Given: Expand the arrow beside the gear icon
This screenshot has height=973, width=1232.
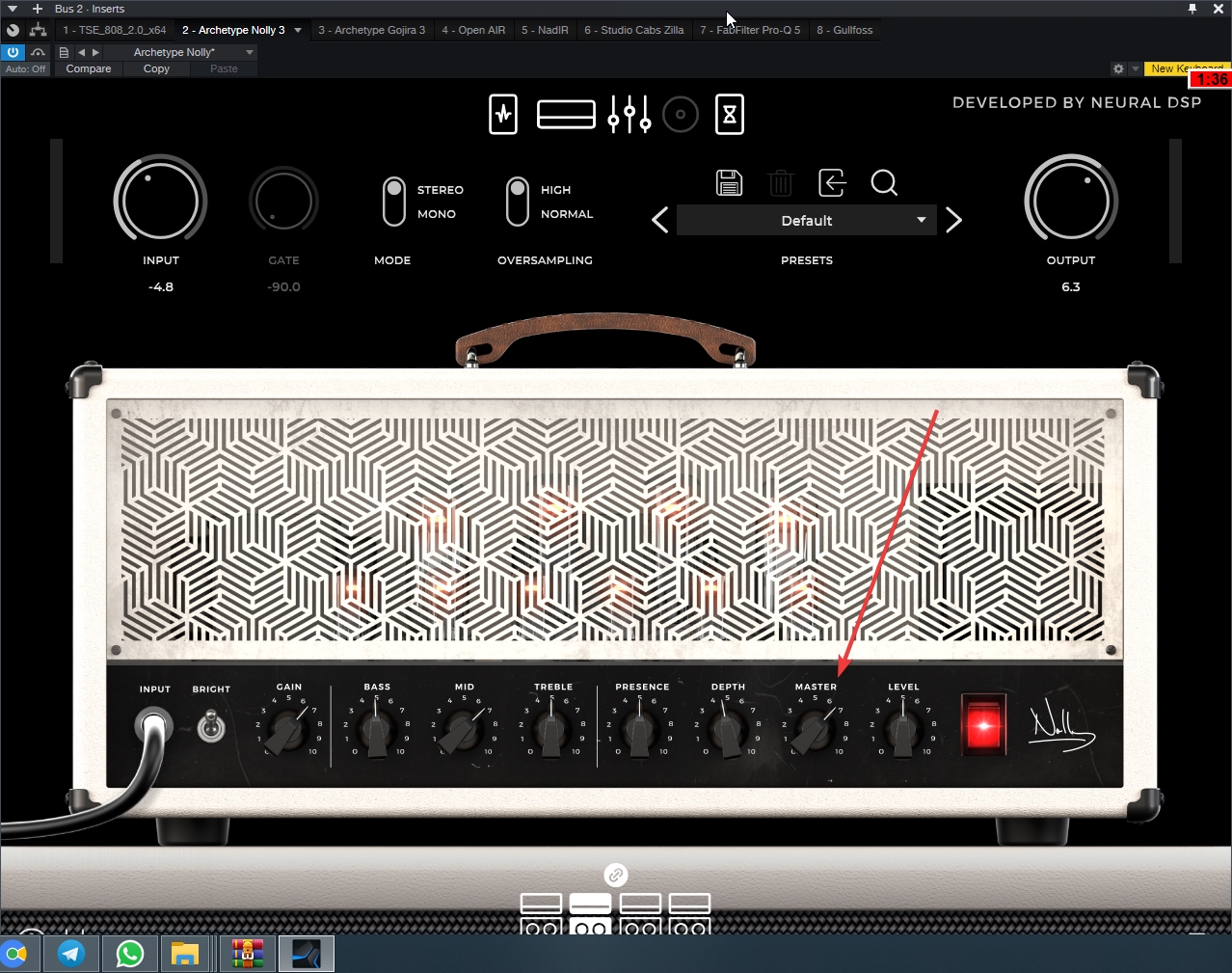Looking at the screenshot, I should click(x=1135, y=68).
